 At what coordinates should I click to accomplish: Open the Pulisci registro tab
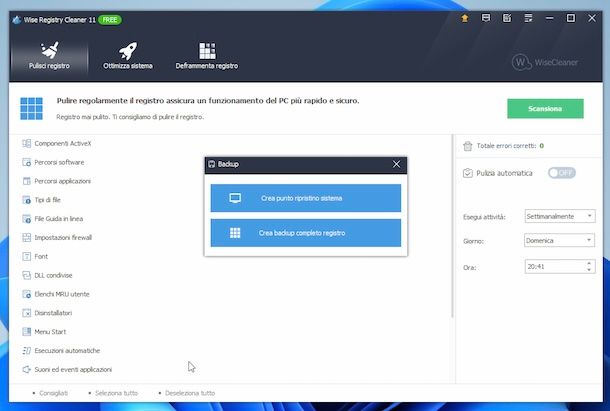click(x=49, y=56)
